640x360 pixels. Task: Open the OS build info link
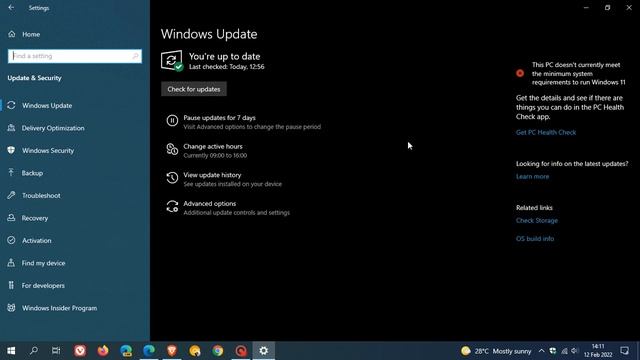coord(535,239)
